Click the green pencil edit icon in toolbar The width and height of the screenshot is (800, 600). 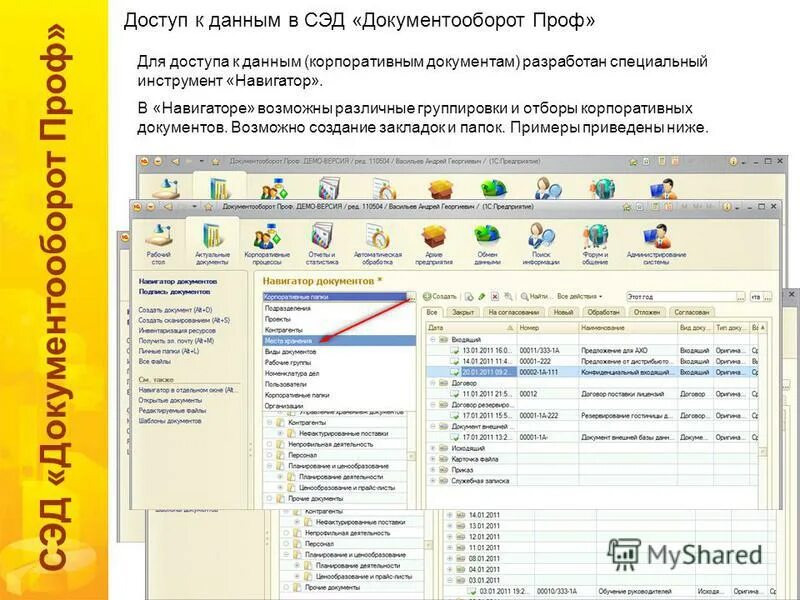pos(481,296)
